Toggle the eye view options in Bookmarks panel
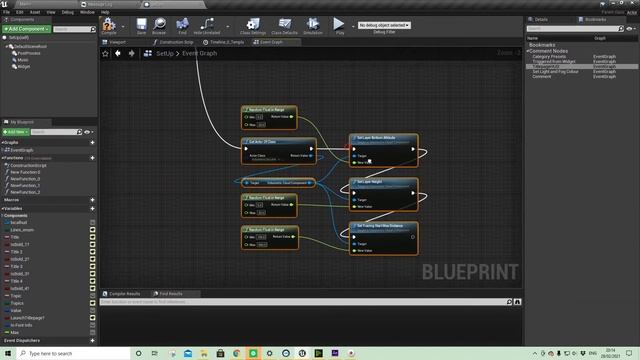 631,29
